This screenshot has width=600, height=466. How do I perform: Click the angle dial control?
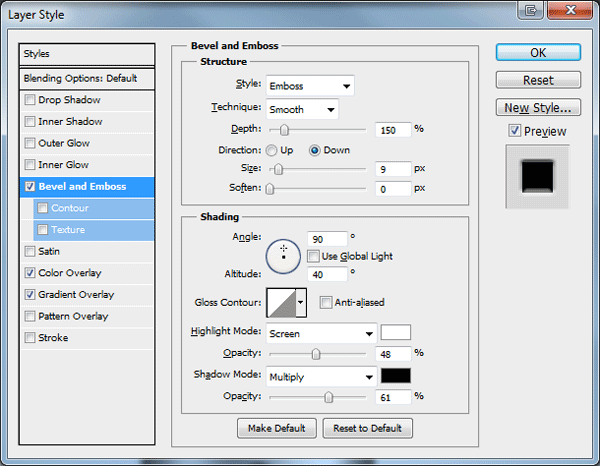pos(283,257)
